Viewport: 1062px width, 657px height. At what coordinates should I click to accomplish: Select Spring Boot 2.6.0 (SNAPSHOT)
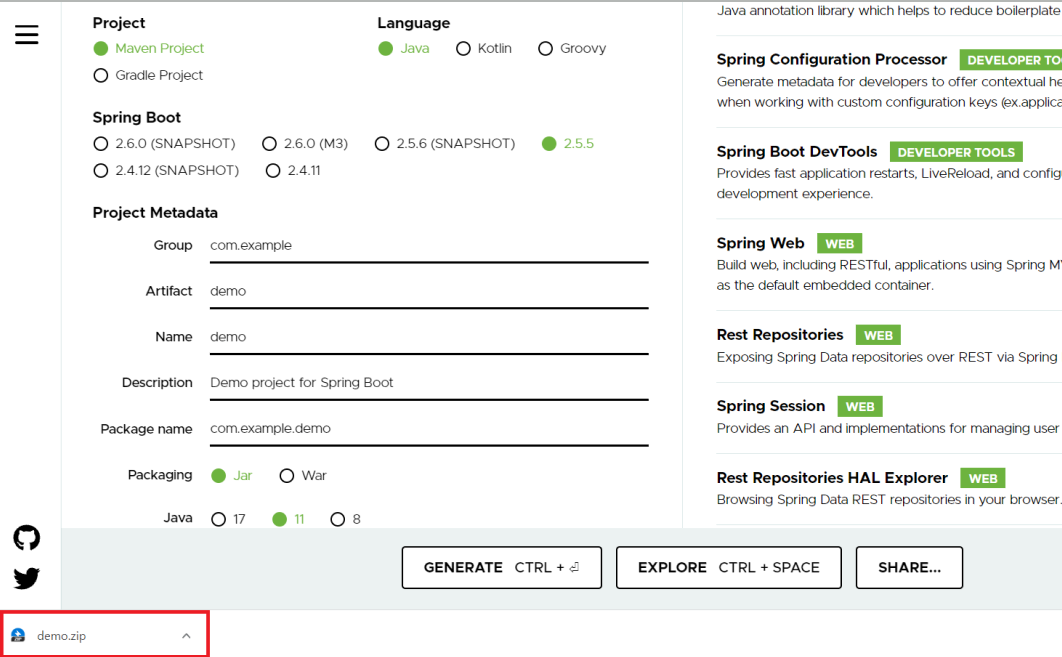(164, 144)
